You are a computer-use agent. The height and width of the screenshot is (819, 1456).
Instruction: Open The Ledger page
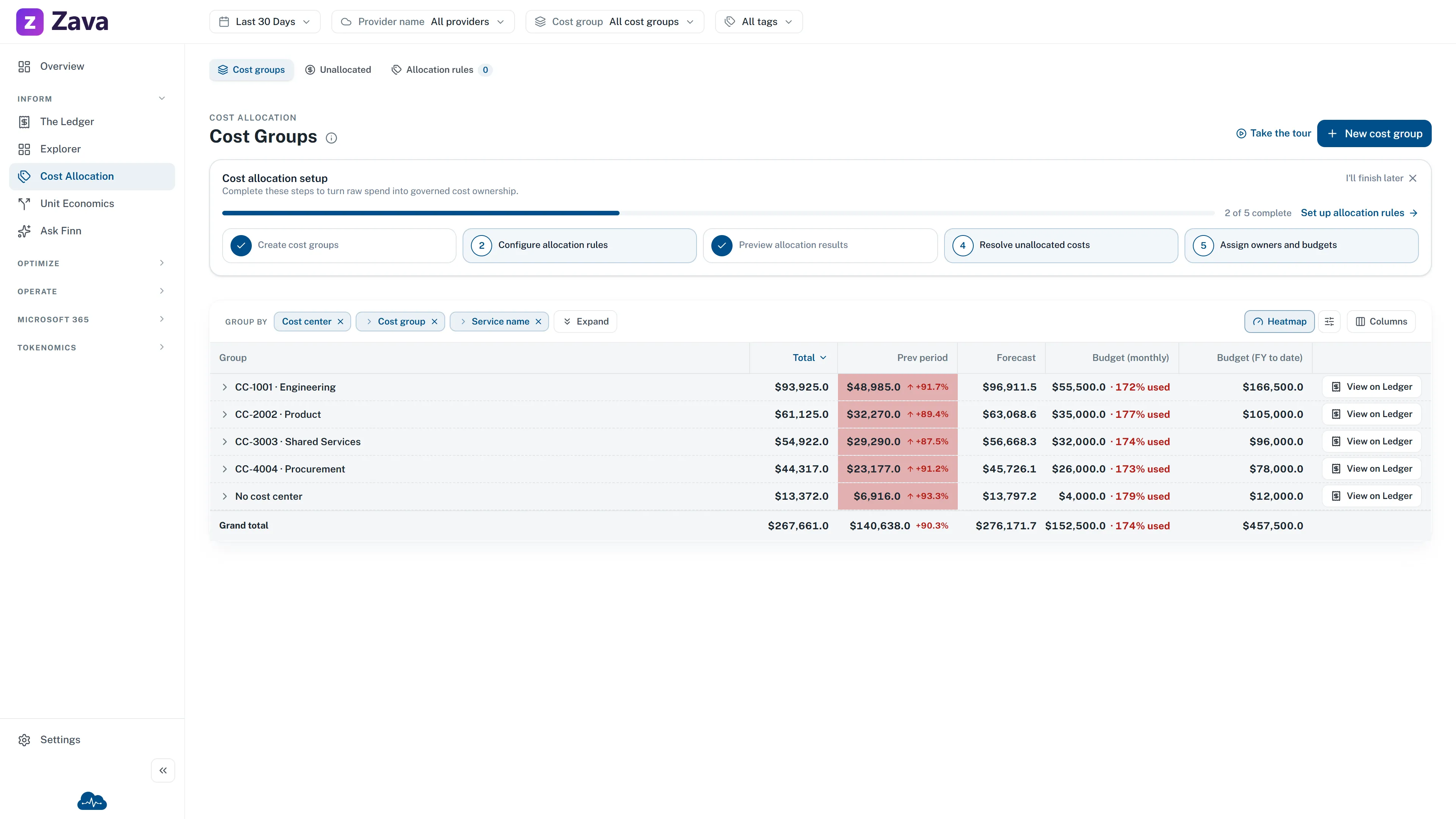pos(92,121)
